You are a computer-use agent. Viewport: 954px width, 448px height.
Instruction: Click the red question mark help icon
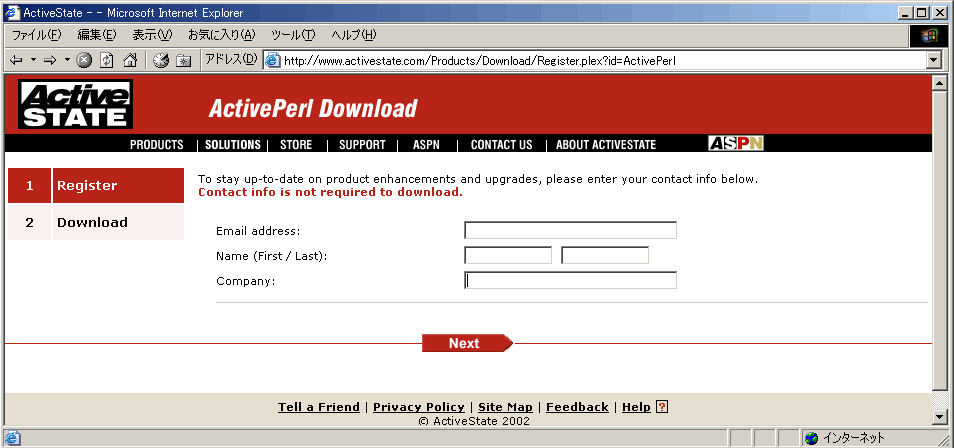663,407
